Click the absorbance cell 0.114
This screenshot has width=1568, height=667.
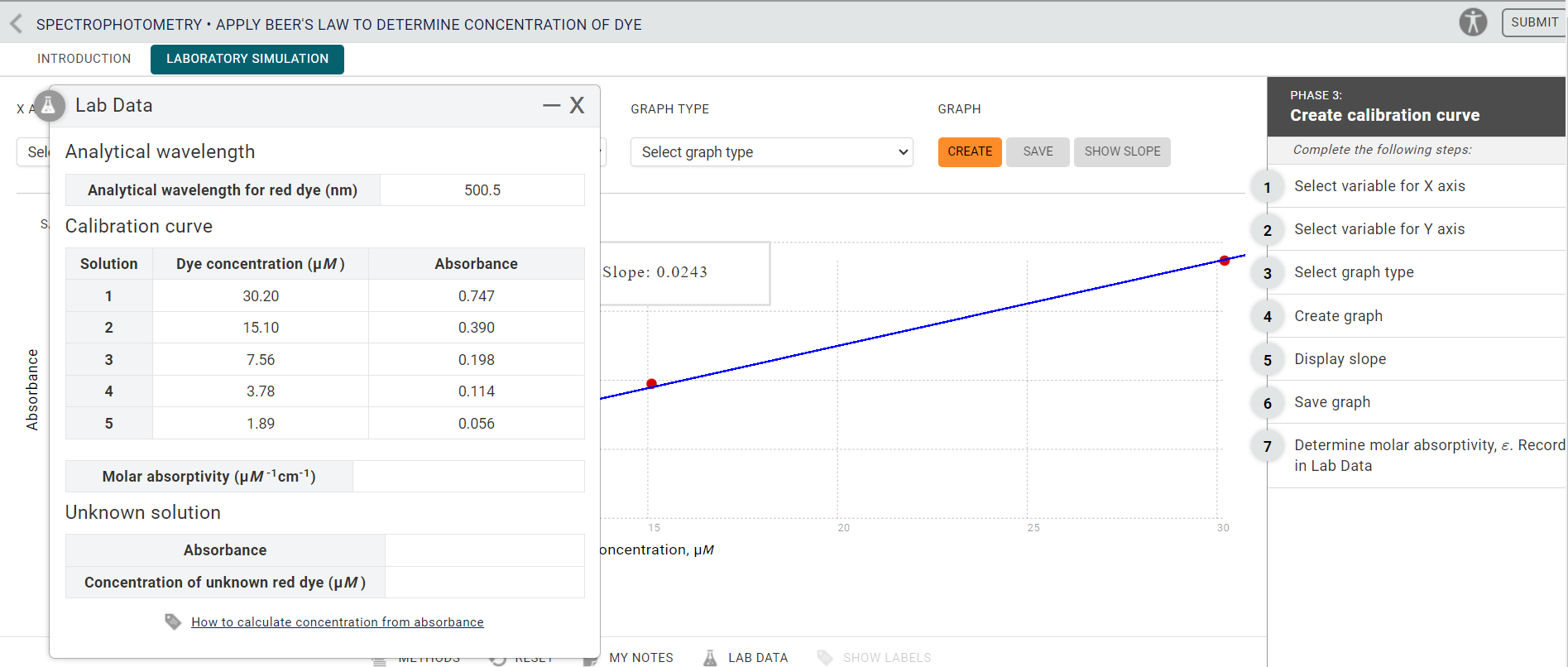[477, 391]
